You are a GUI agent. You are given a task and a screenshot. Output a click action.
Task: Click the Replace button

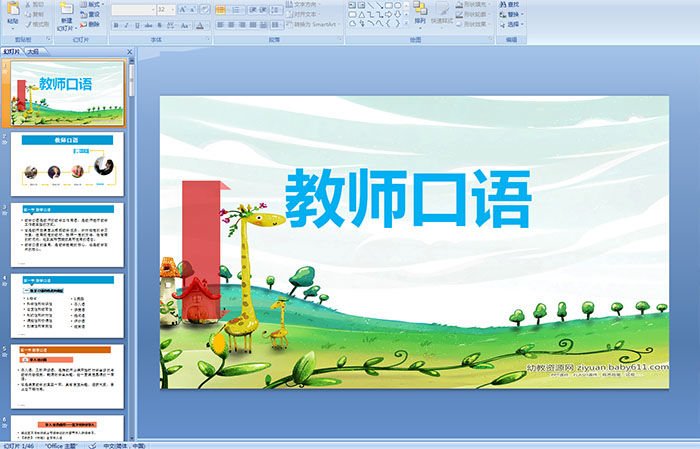pos(512,14)
